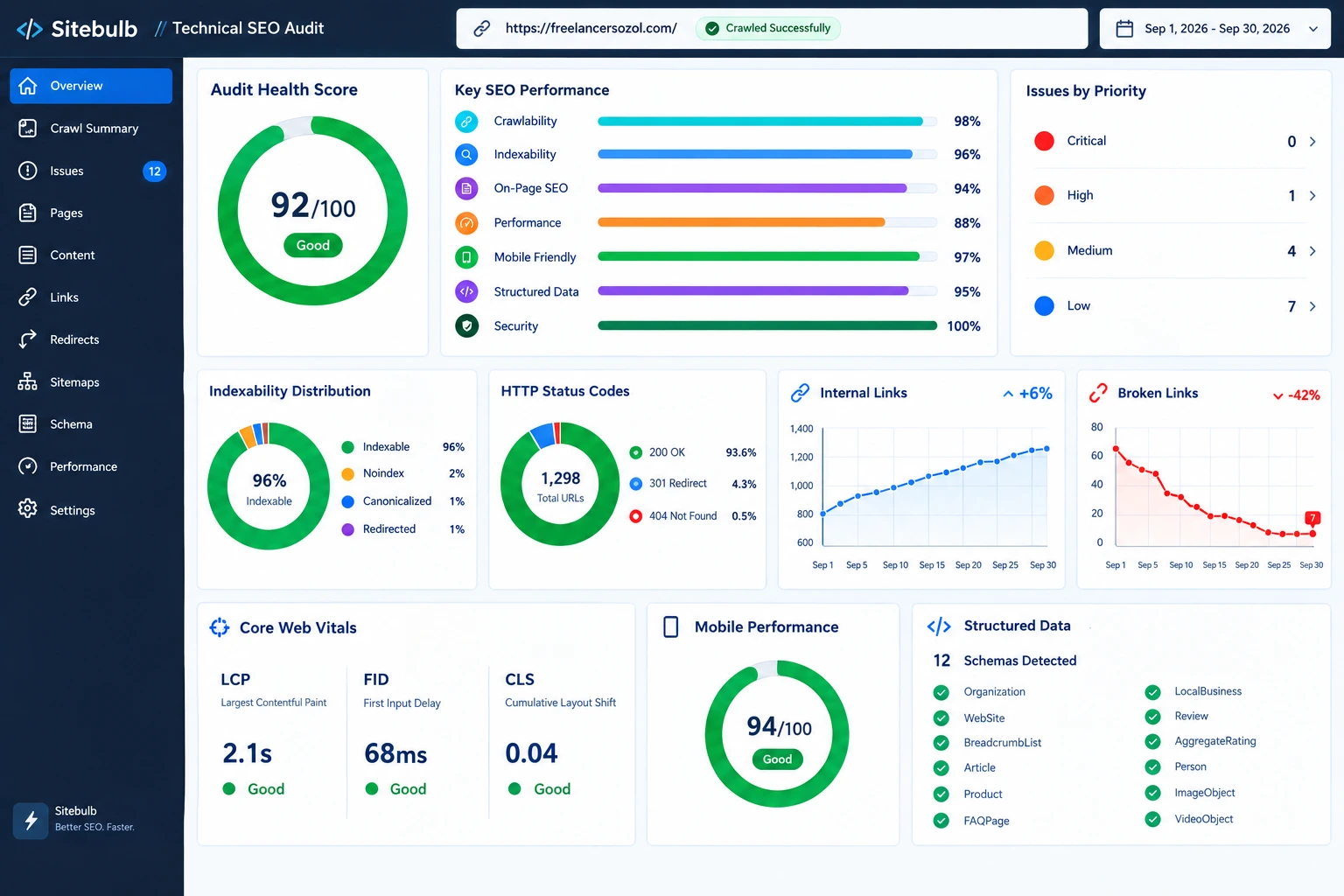Click the Good badge in Mobile Performance

[777, 759]
